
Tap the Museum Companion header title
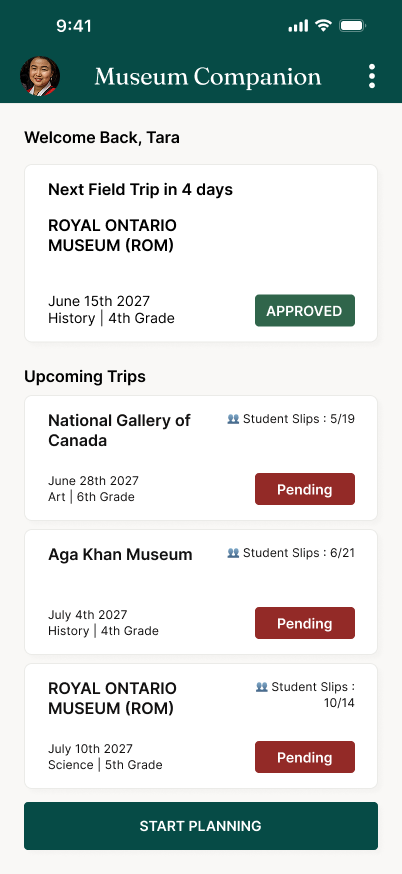coord(208,76)
